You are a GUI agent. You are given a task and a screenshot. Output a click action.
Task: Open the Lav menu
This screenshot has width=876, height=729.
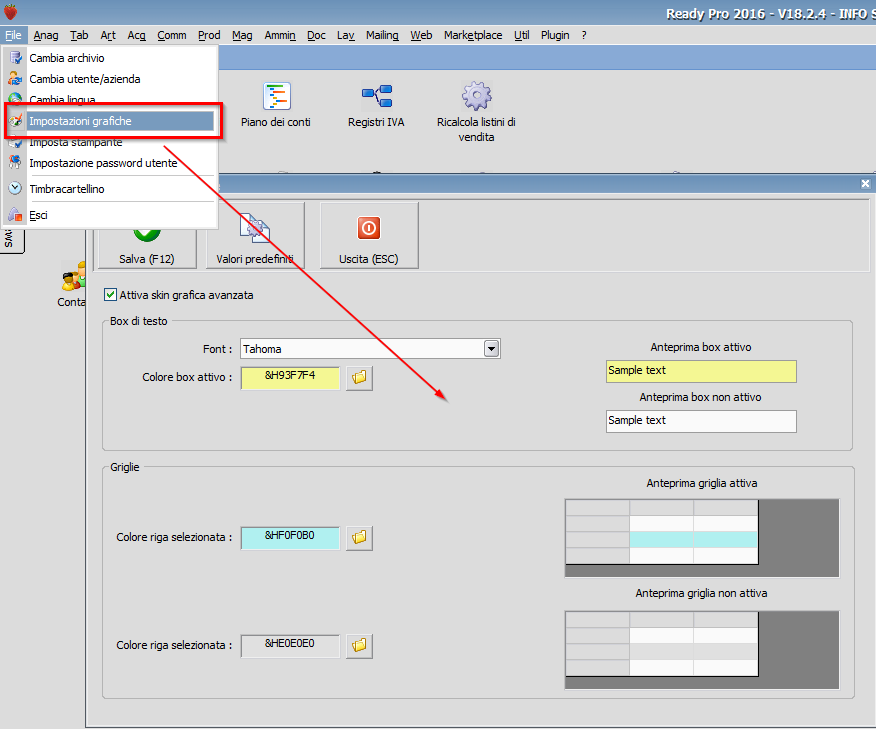click(x=346, y=35)
